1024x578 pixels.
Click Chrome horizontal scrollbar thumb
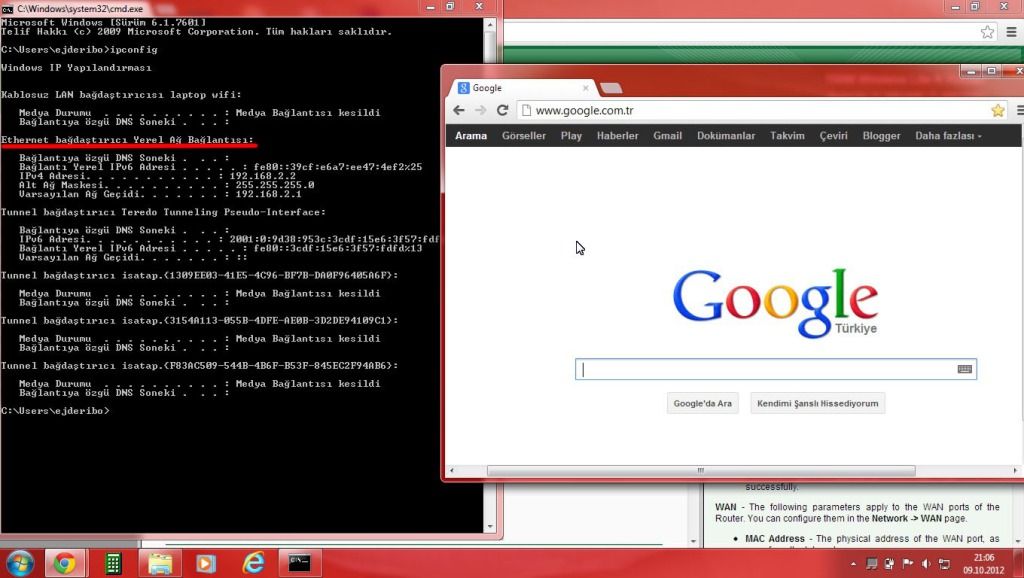(701, 470)
